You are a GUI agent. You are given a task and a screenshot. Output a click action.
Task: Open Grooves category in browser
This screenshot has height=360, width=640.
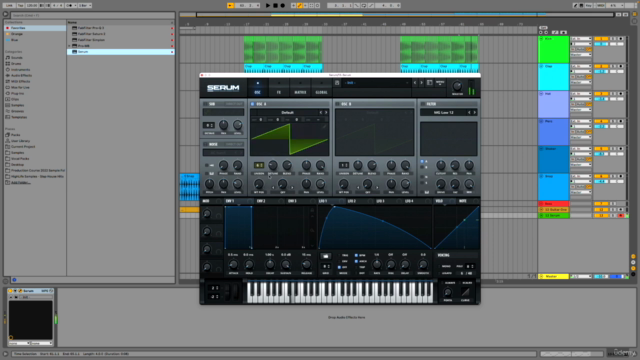coord(17,111)
